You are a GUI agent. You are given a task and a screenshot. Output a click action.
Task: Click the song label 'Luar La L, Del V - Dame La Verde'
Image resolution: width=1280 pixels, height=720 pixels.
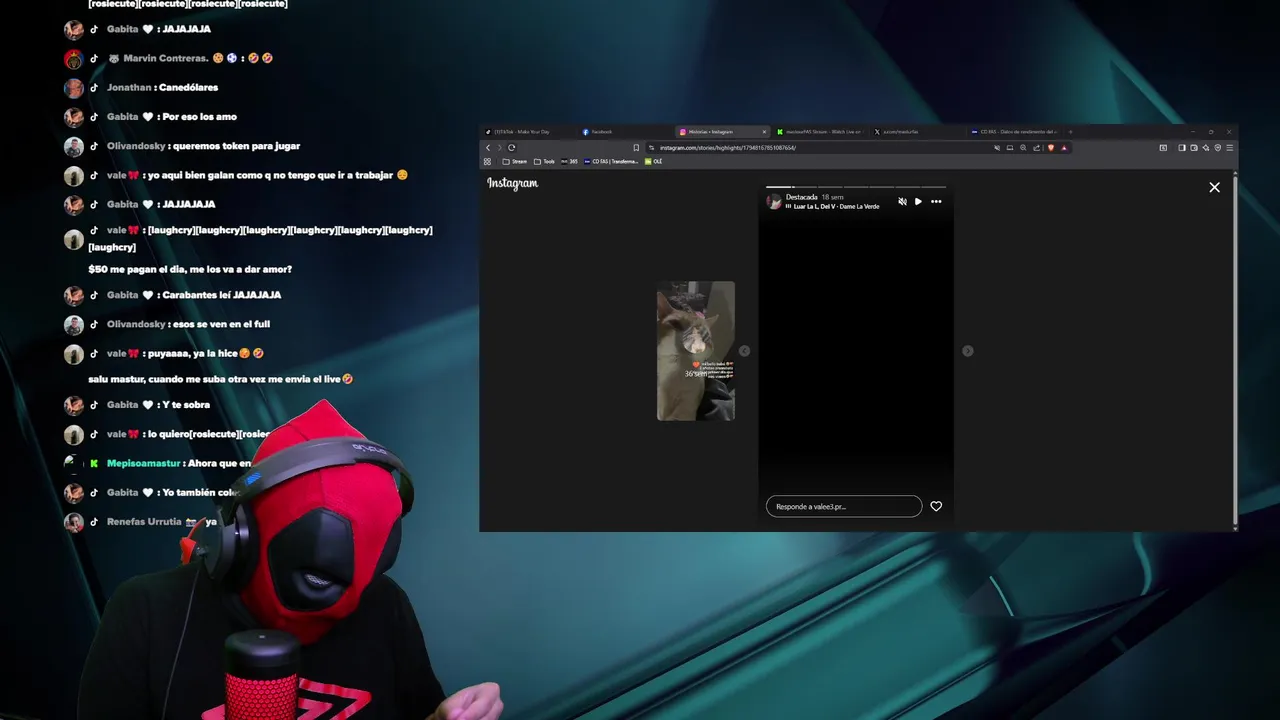click(x=836, y=207)
